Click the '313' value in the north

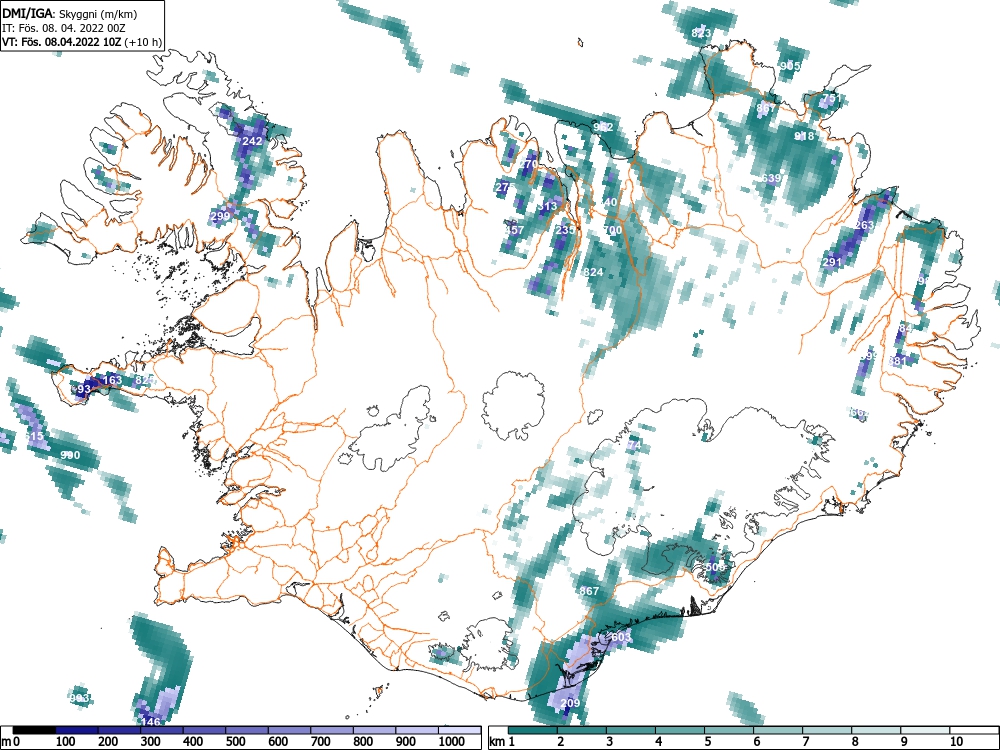point(547,206)
